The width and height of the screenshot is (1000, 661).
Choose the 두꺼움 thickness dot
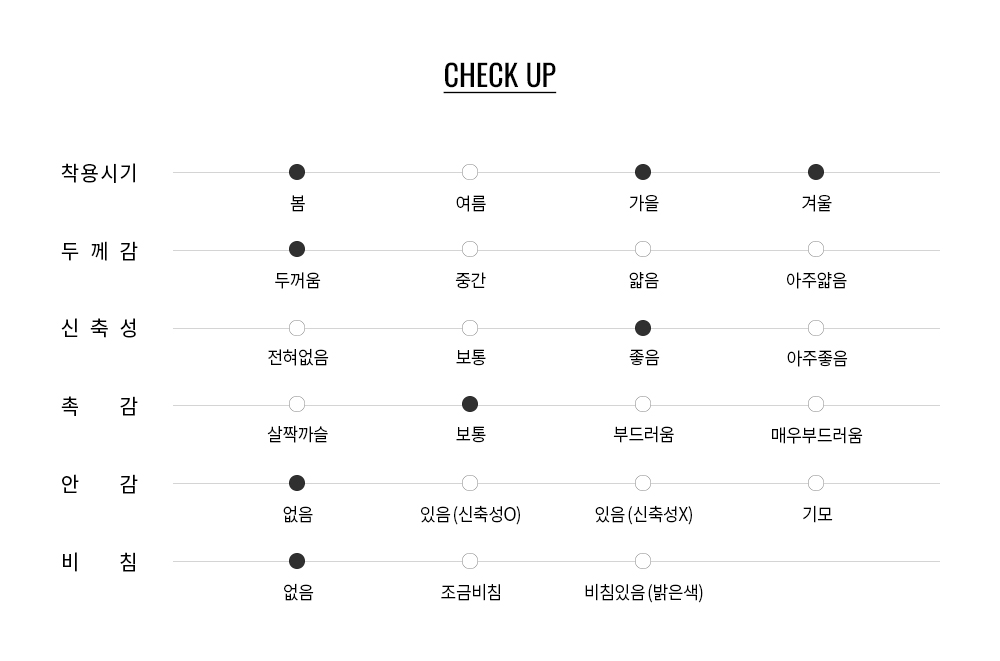(297, 249)
